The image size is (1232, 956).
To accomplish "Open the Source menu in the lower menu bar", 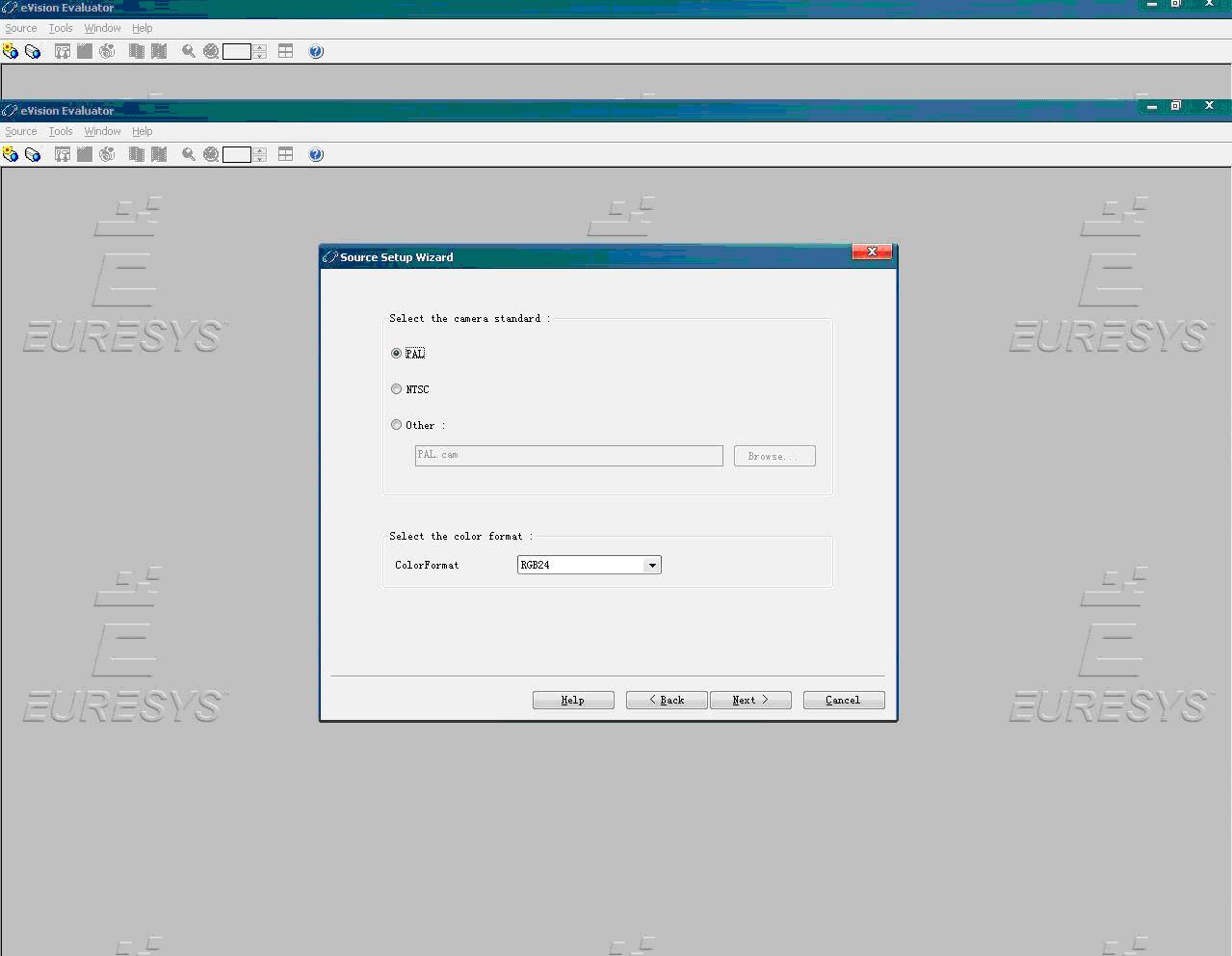I will 21,131.
